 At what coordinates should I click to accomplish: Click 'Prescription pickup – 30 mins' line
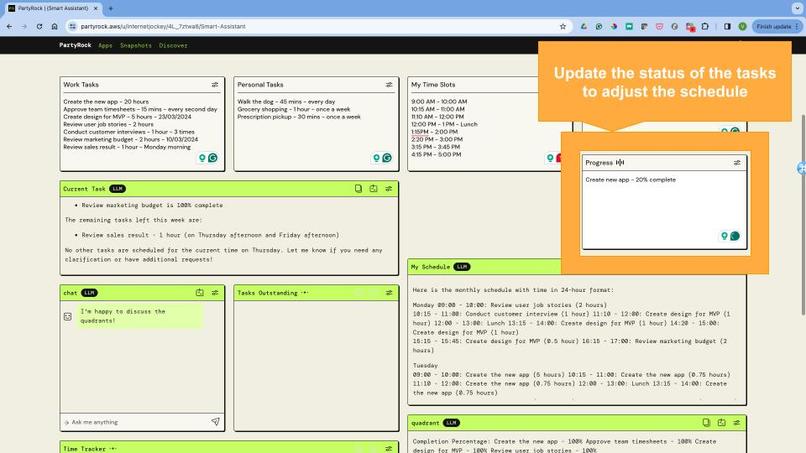click(299, 117)
